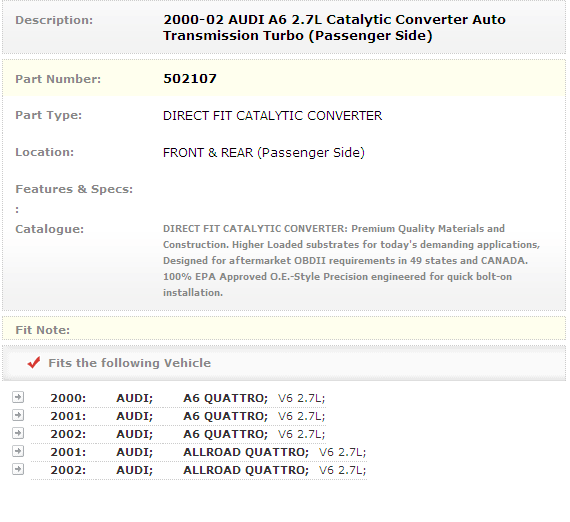The width and height of the screenshot is (570, 522).
Task: Click the product description title text
Action: pyautogui.click(x=334, y=28)
